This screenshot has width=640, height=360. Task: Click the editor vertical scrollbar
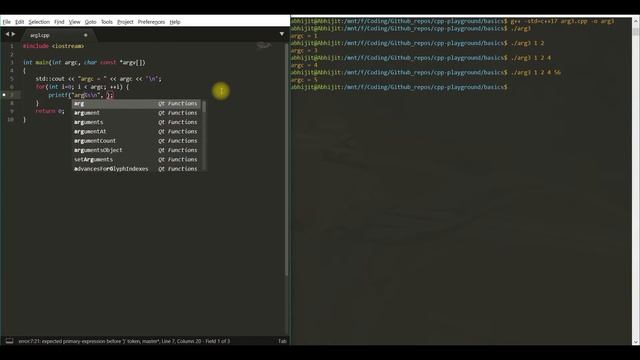pyautogui.click(x=287, y=159)
